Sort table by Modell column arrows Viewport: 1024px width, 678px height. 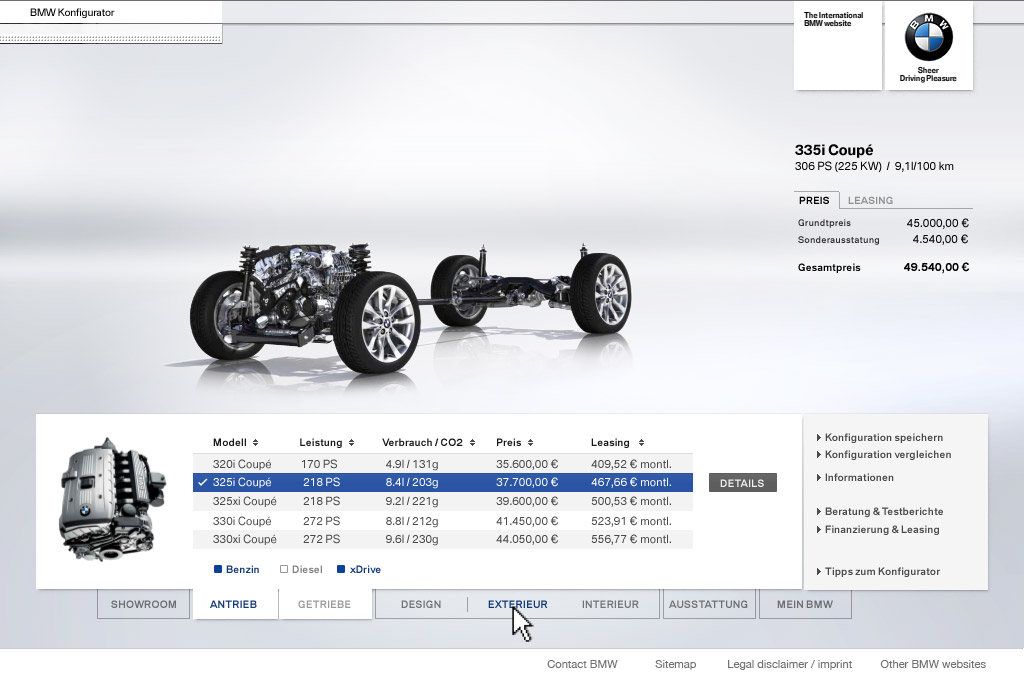[x=255, y=443]
